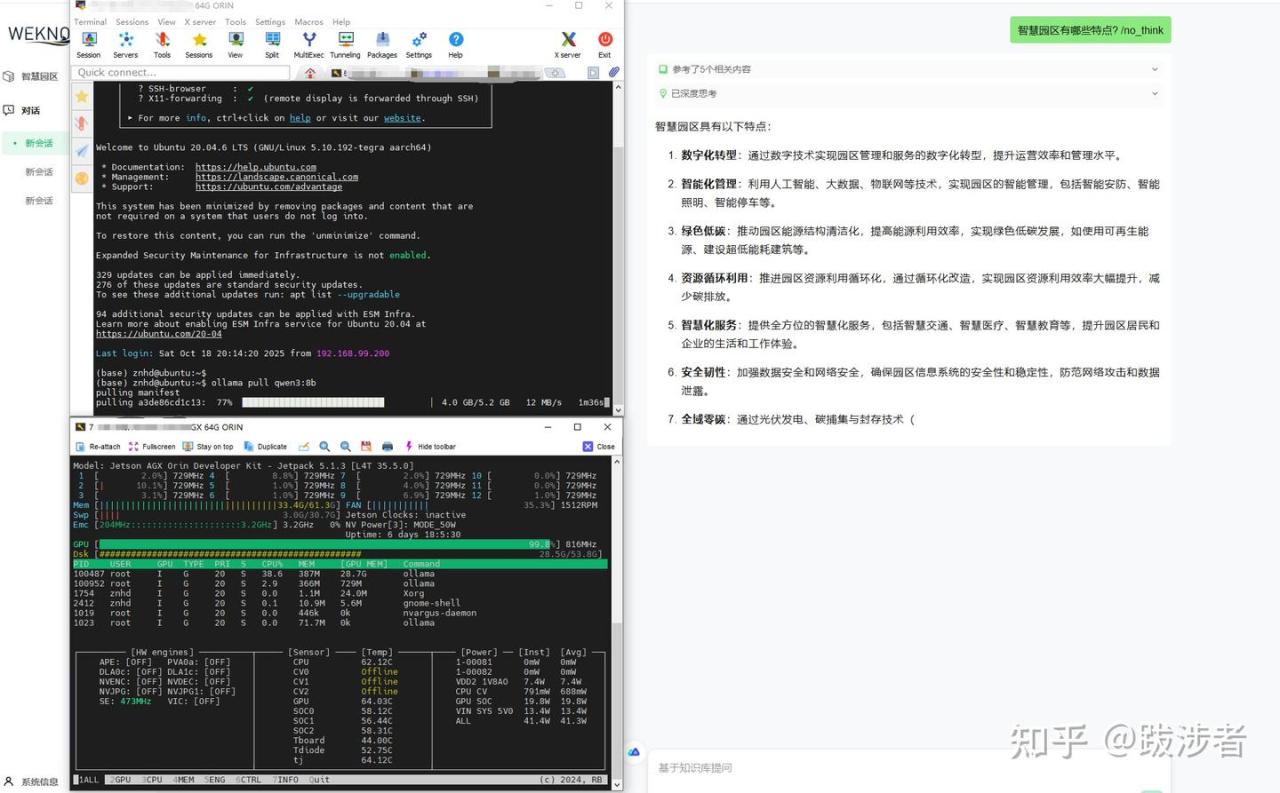Click the Tunneling toolbar icon

pyautogui.click(x=345, y=44)
